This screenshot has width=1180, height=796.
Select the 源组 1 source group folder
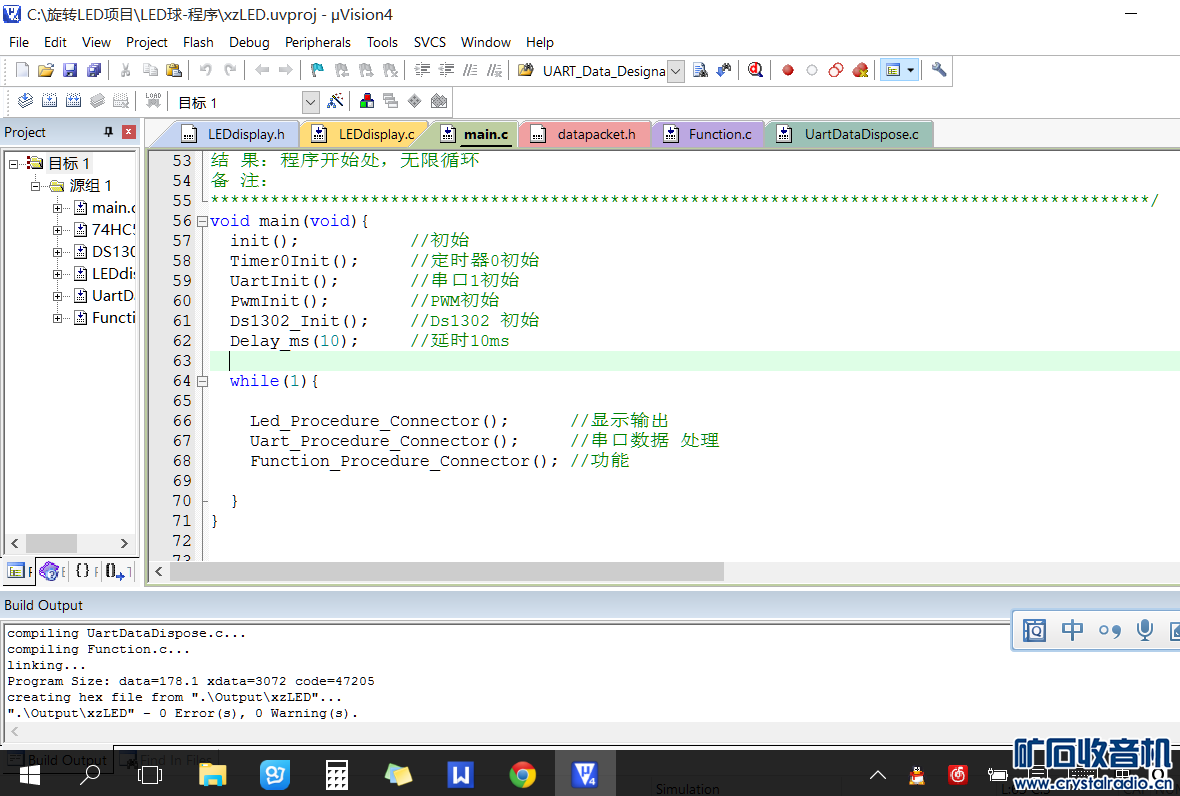click(90, 186)
